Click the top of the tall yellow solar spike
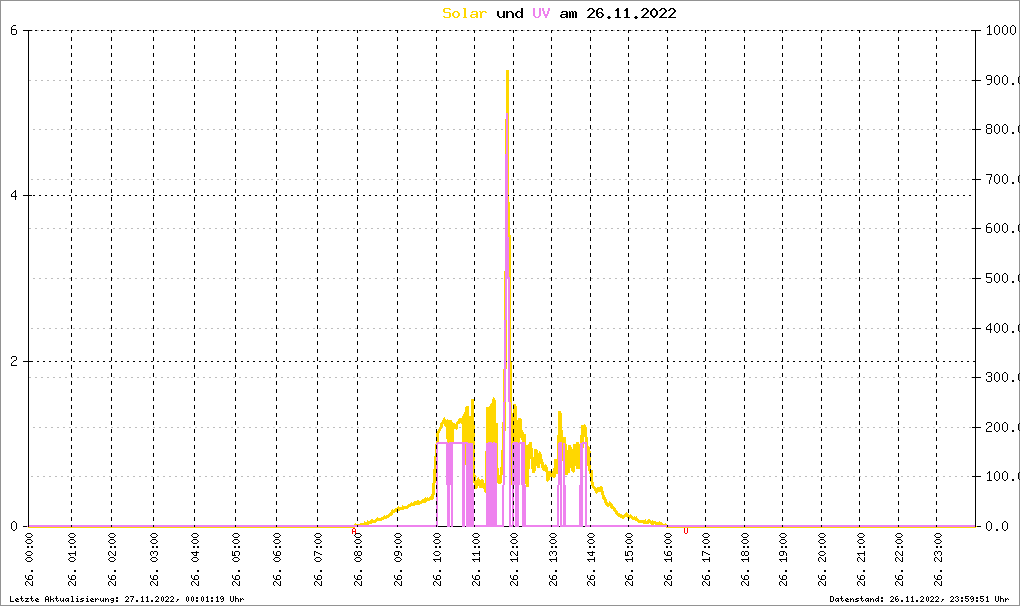 pos(507,72)
